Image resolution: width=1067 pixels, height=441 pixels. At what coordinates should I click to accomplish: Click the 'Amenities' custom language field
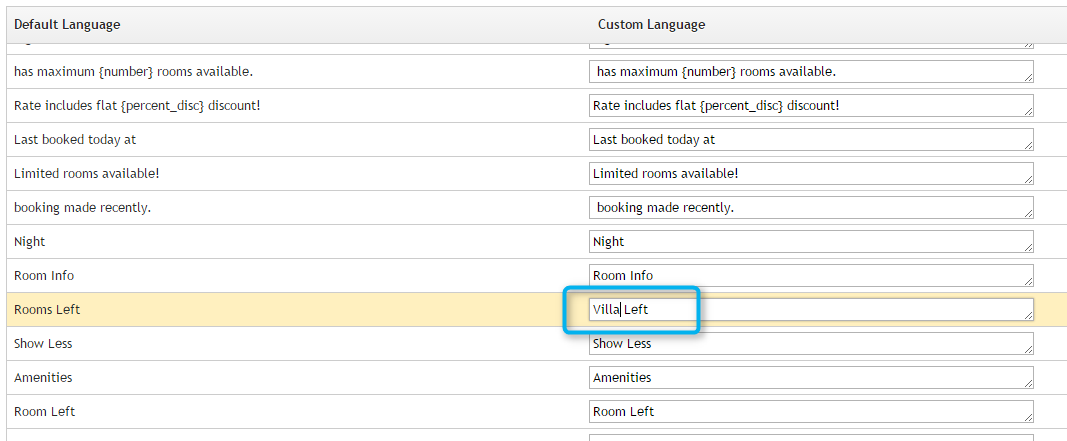(x=810, y=378)
